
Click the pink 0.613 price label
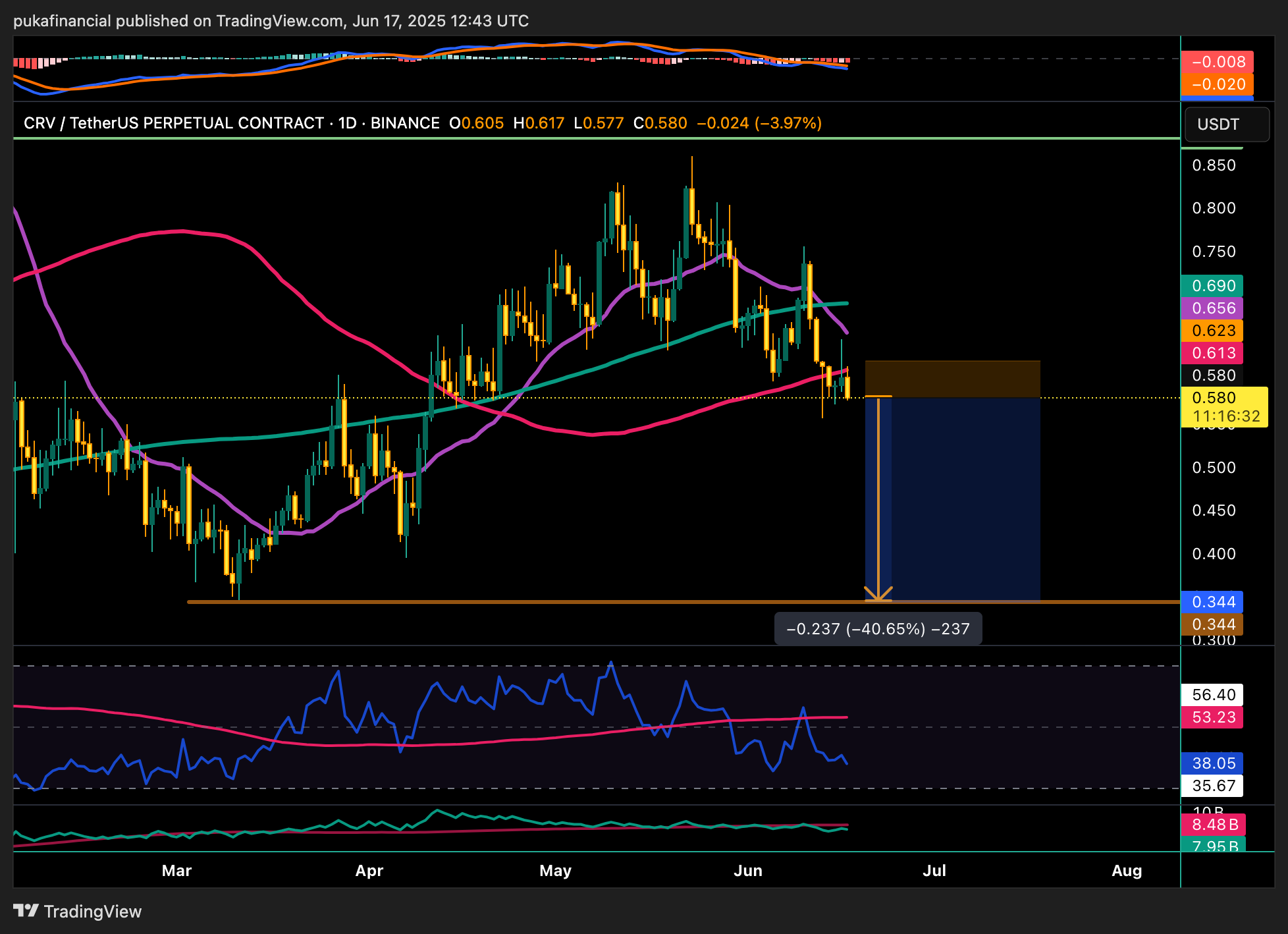pyautogui.click(x=1212, y=353)
